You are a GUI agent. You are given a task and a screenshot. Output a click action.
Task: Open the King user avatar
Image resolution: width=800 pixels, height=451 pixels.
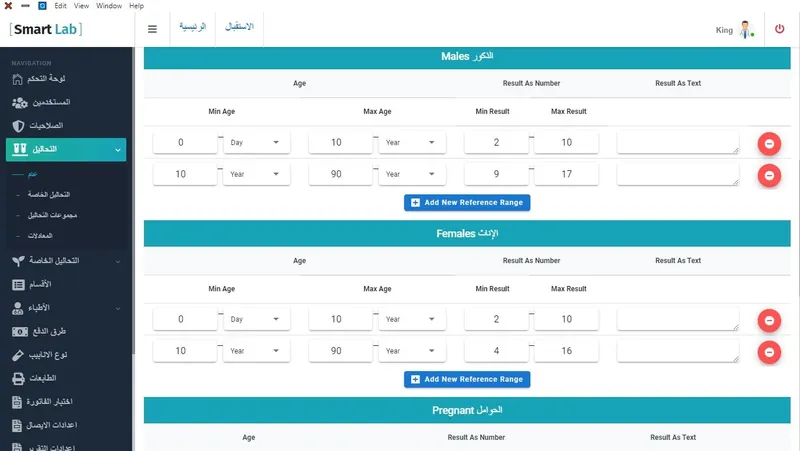[x=746, y=30]
